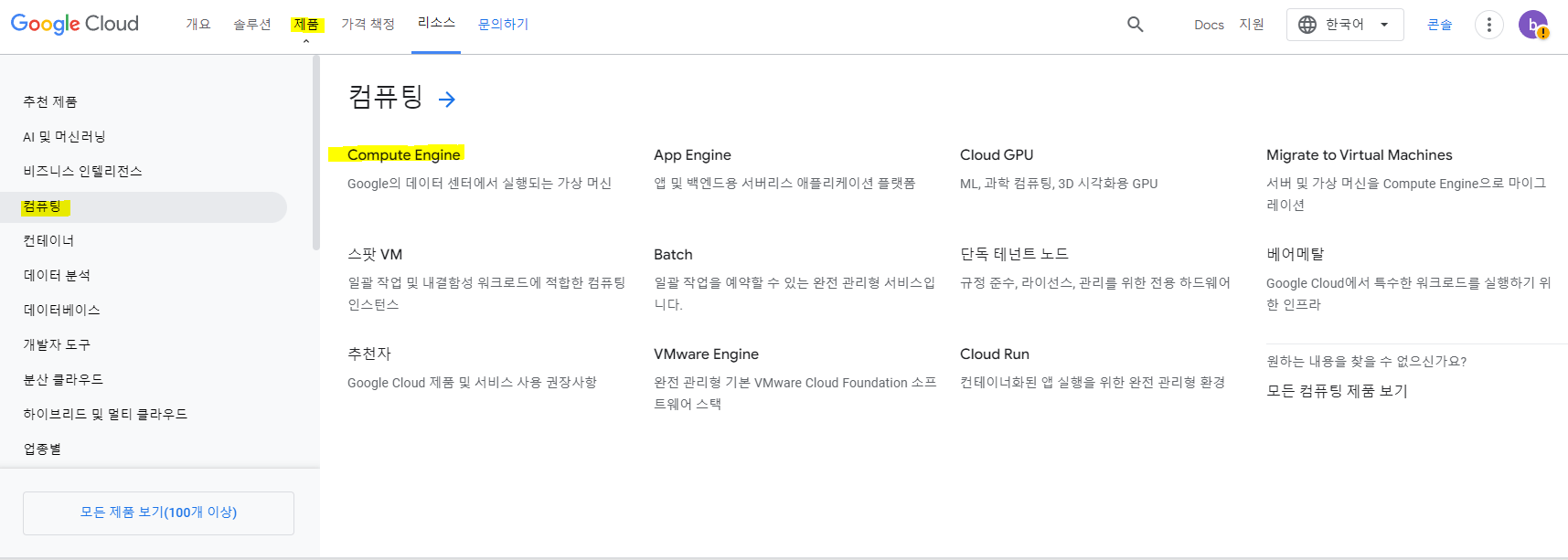
Task: Open the 추천자 product link
Action: (369, 354)
